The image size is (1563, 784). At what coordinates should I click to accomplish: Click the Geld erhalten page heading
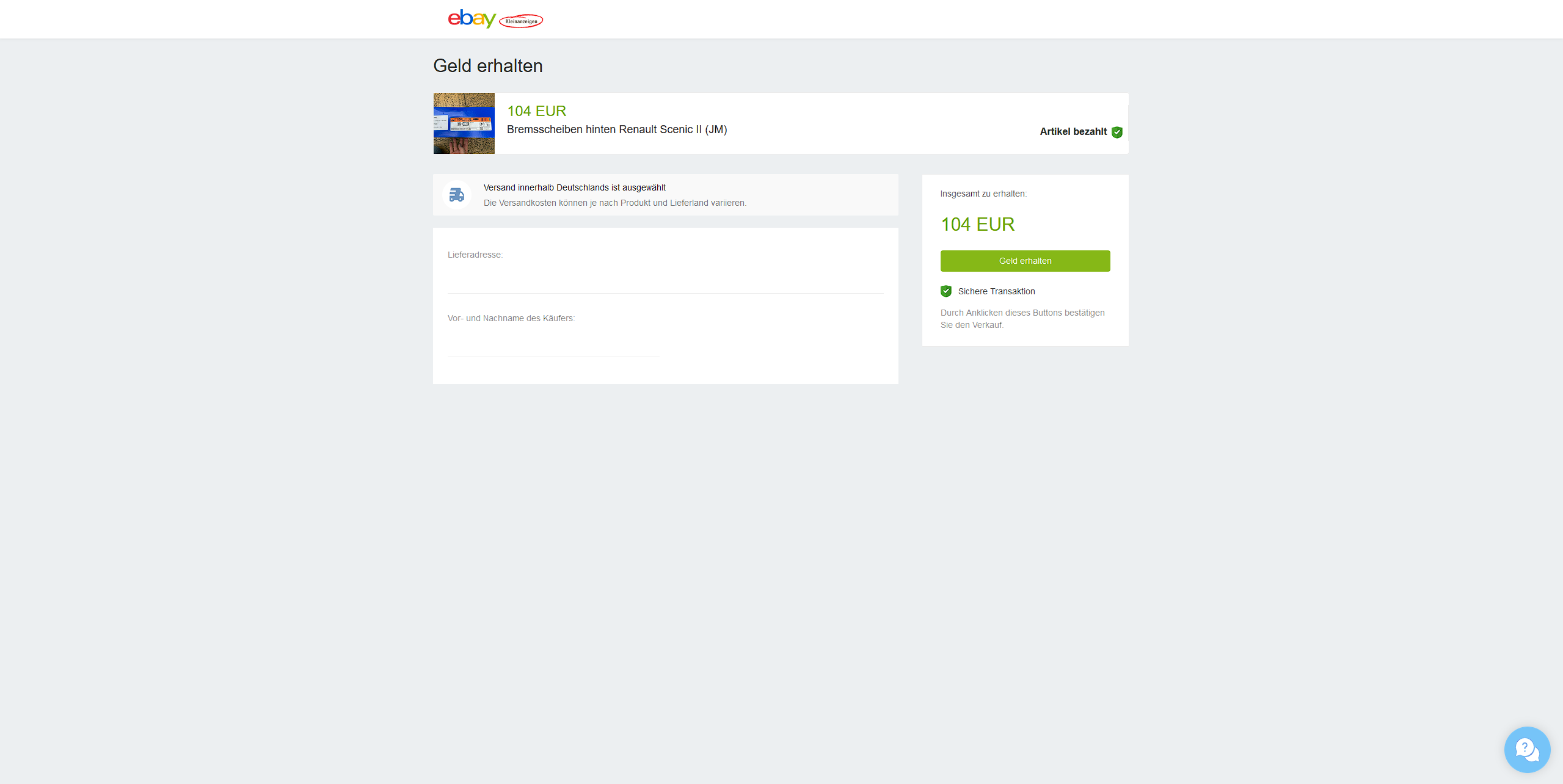[x=488, y=66]
